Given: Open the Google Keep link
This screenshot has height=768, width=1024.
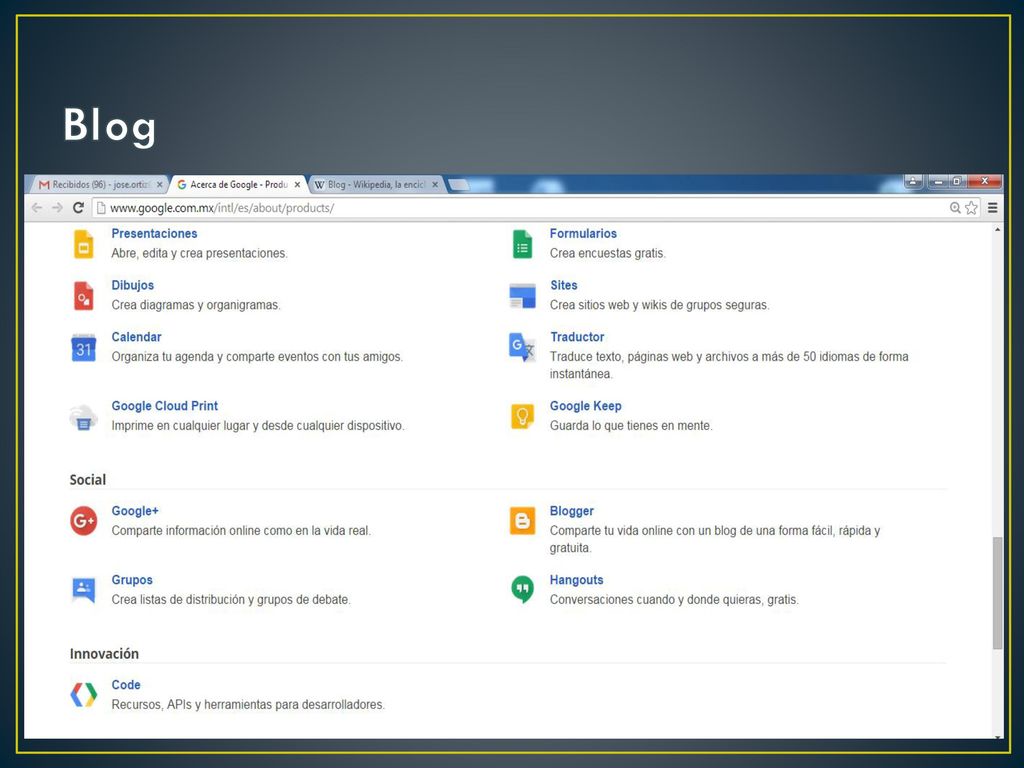Looking at the screenshot, I should coord(586,406).
